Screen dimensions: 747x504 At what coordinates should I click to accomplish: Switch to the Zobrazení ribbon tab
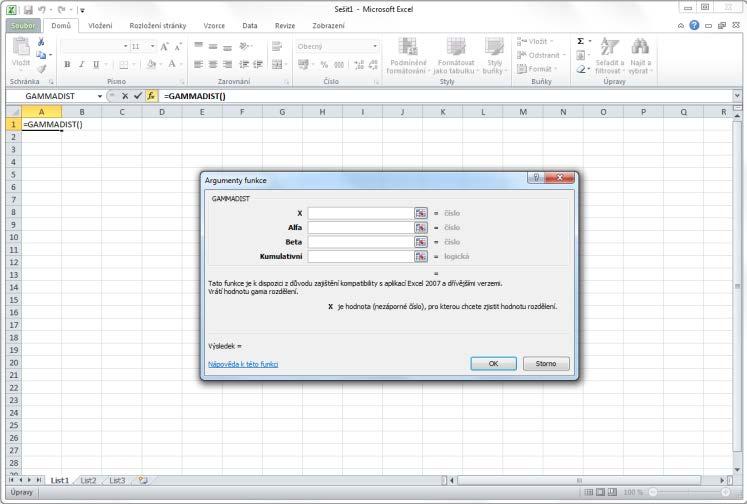tap(328, 26)
